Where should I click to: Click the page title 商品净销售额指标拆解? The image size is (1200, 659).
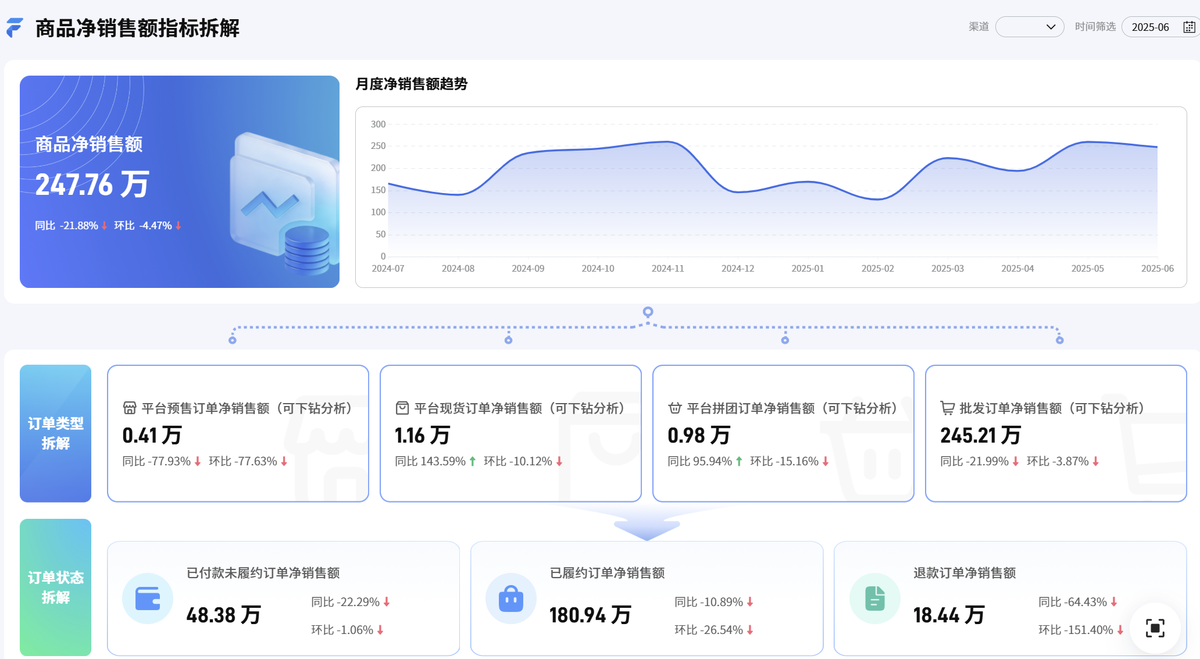(137, 28)
